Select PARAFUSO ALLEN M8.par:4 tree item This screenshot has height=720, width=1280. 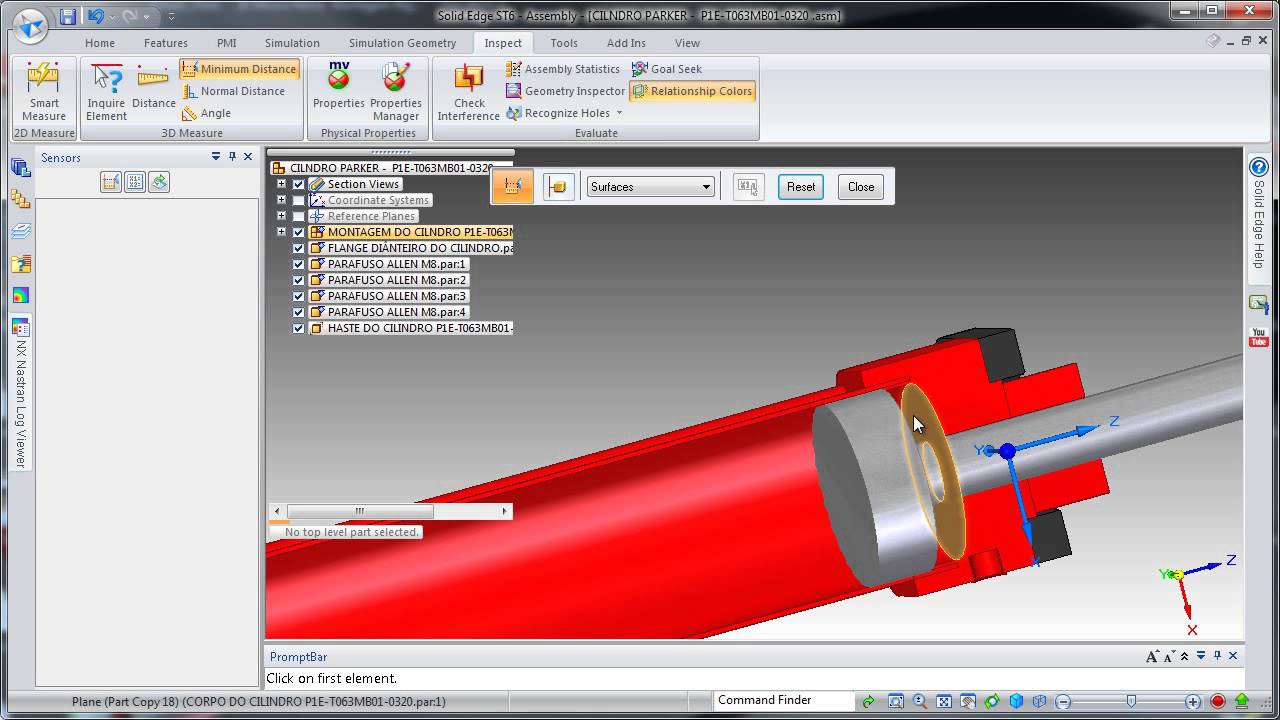click(x=388, y=312)
